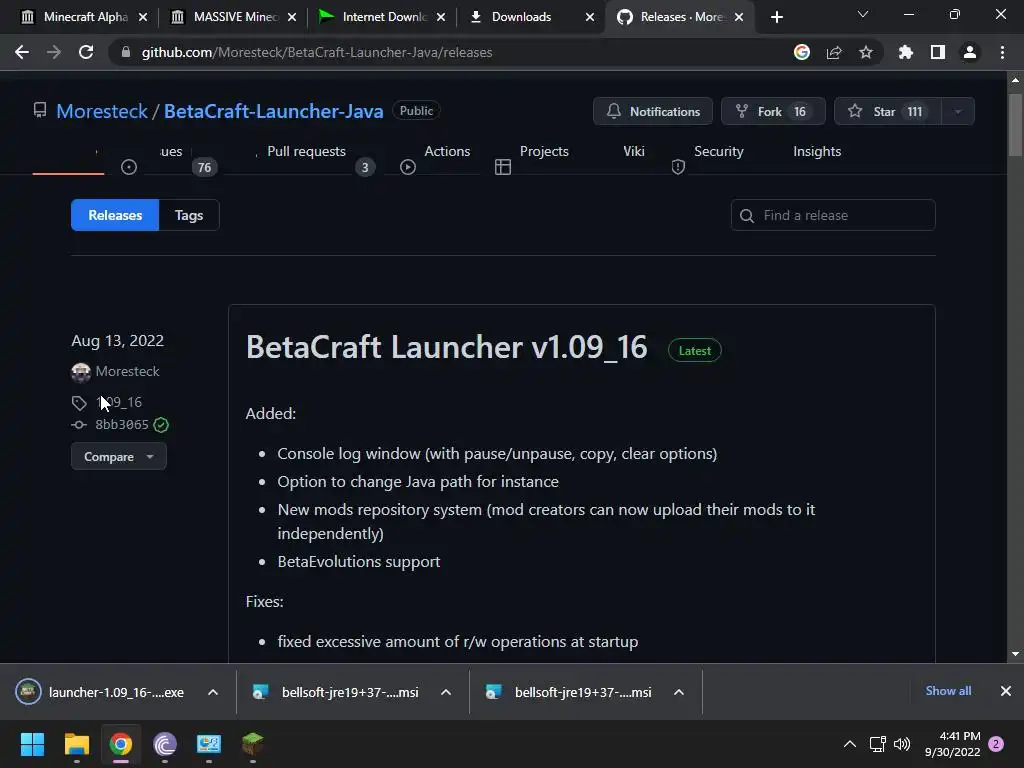Click the Find a release search field
The height and width of the screenshot is (768, 1024).
(833, 215)
